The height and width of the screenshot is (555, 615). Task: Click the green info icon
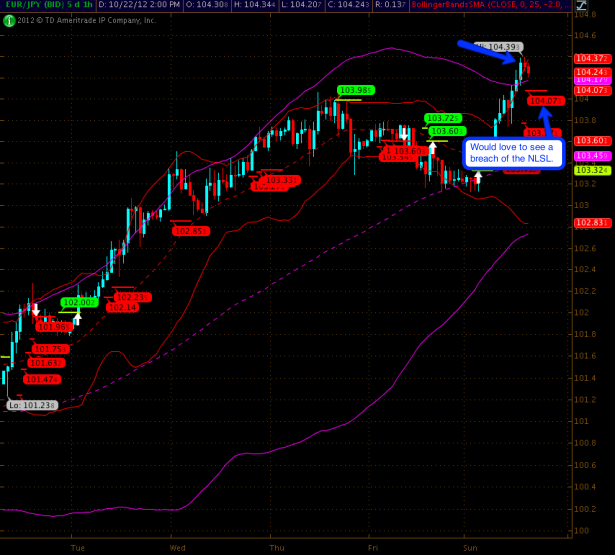coord(9,21)
